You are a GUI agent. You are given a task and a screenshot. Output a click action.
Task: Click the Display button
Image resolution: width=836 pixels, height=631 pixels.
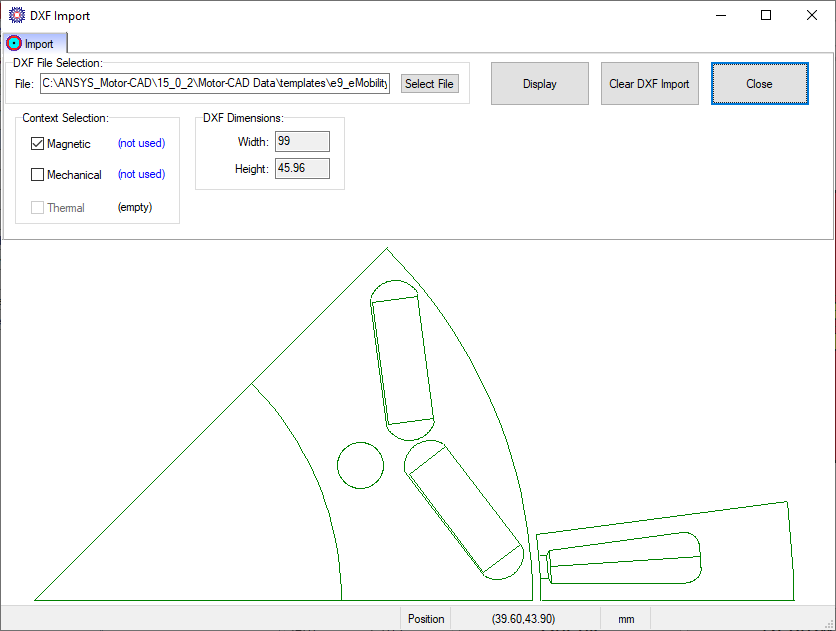(540, 84)
